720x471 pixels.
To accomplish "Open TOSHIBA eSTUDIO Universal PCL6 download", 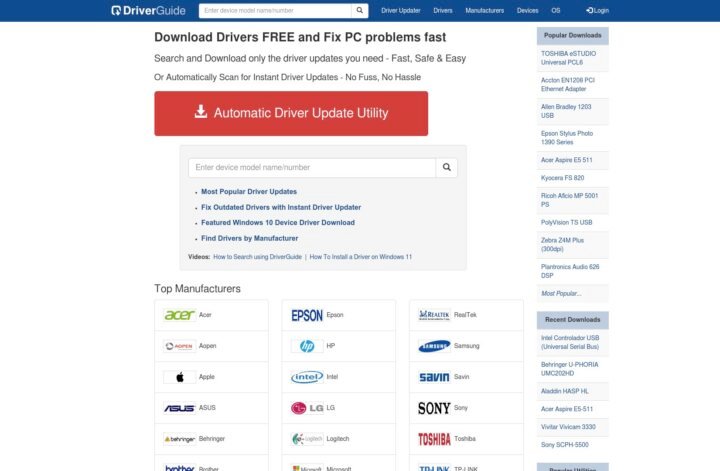I will tap(573, 58).
